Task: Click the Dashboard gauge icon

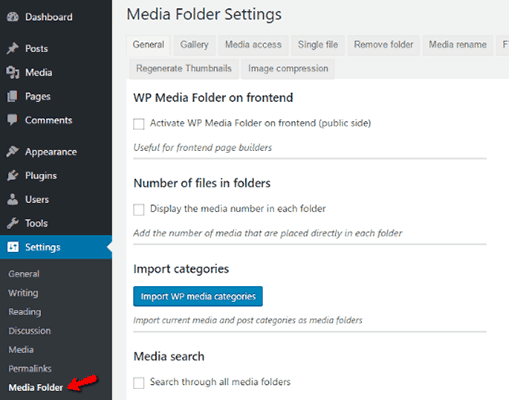Action: coord(13,17)
